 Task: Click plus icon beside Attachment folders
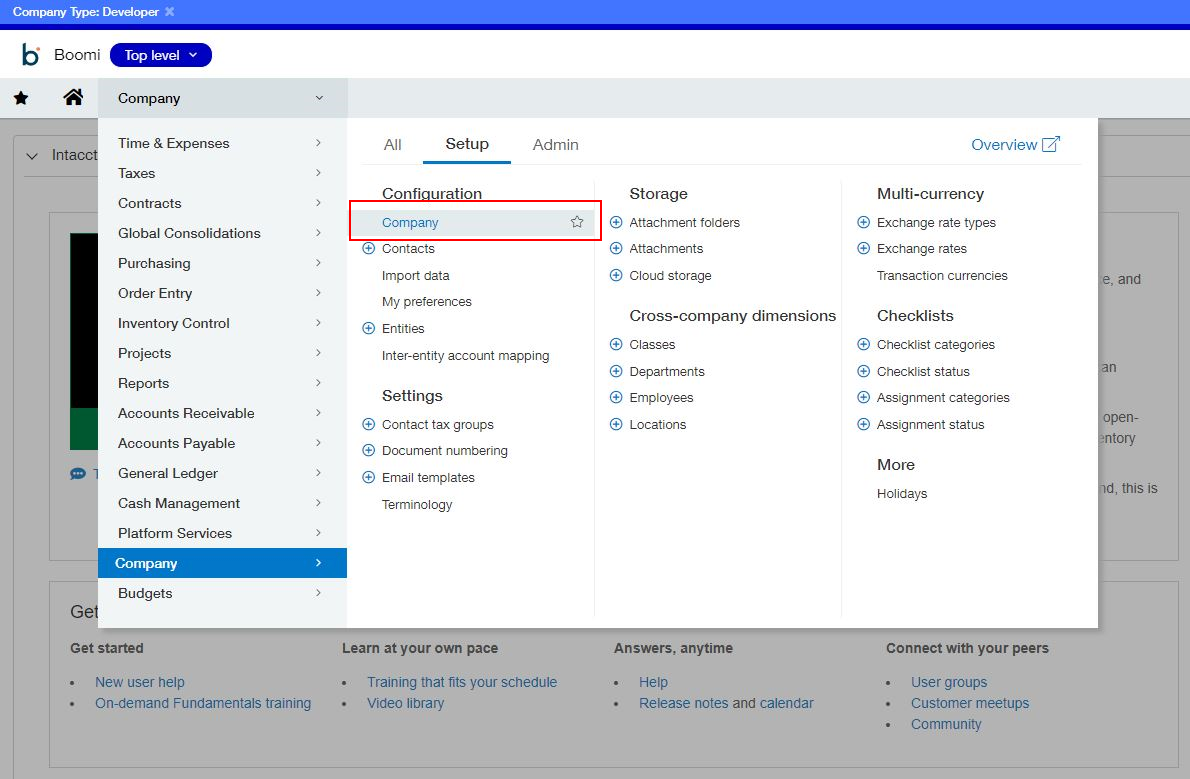point(616,223)
